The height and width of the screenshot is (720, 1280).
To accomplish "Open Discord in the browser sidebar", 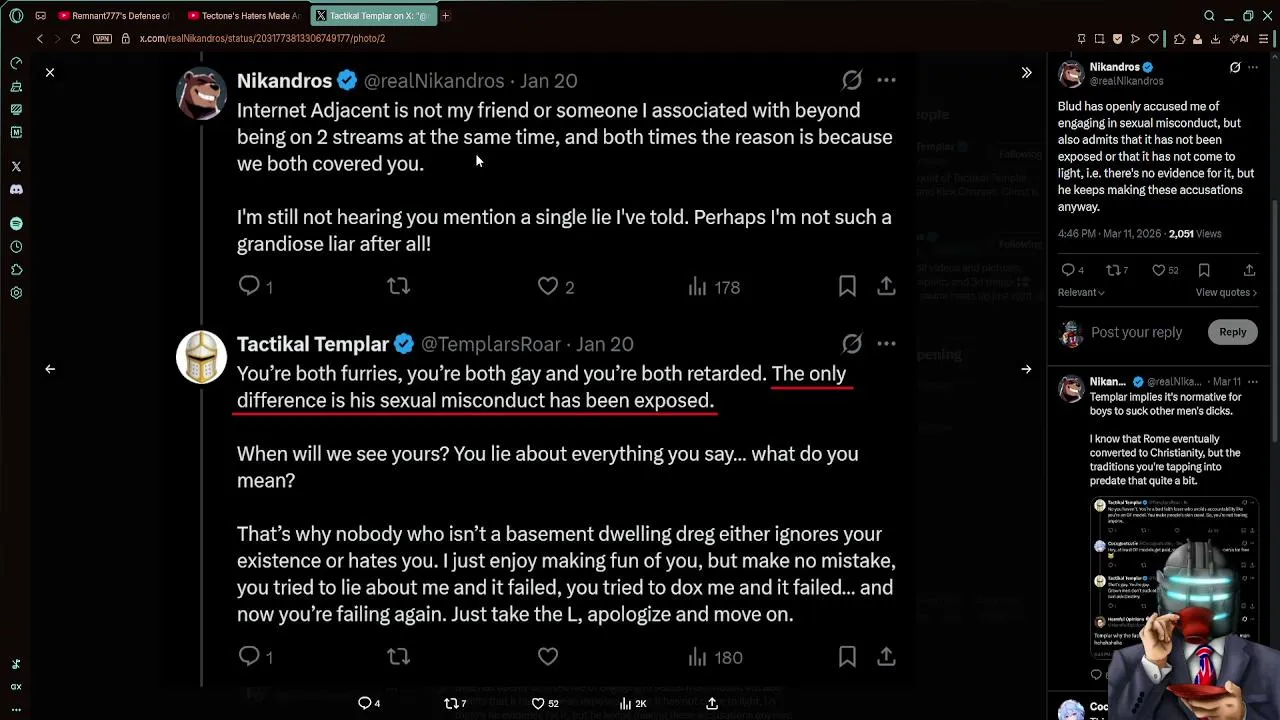I will click(16, 189).
